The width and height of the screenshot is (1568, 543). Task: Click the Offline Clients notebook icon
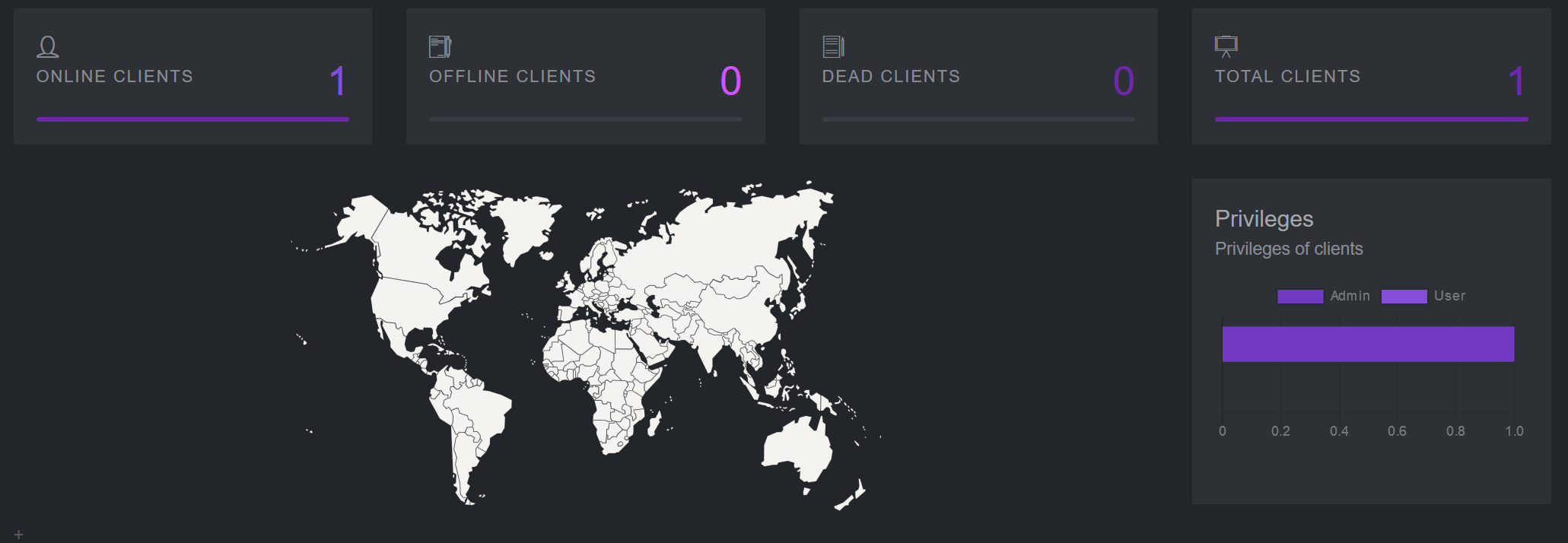(x=440, y=47)
